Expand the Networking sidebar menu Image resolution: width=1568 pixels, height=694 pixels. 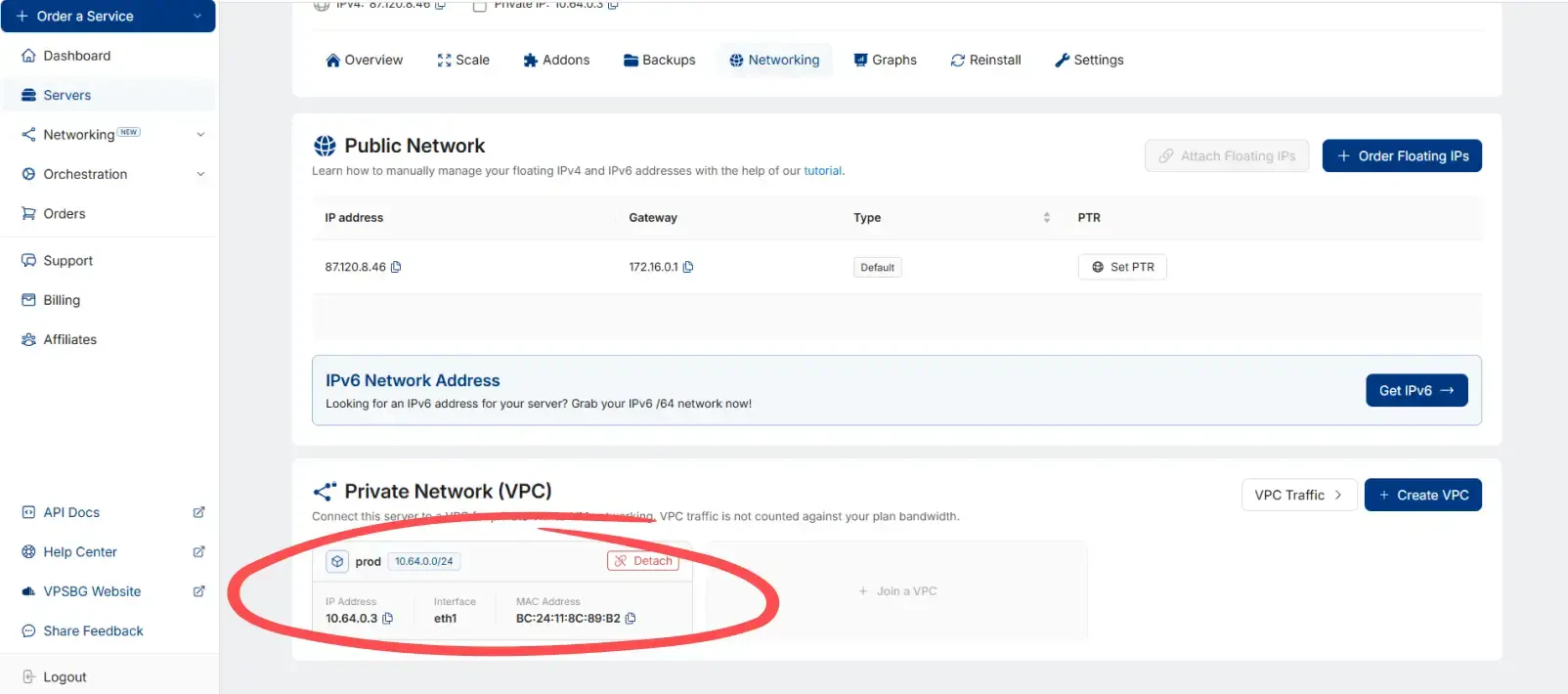point(200,135)
